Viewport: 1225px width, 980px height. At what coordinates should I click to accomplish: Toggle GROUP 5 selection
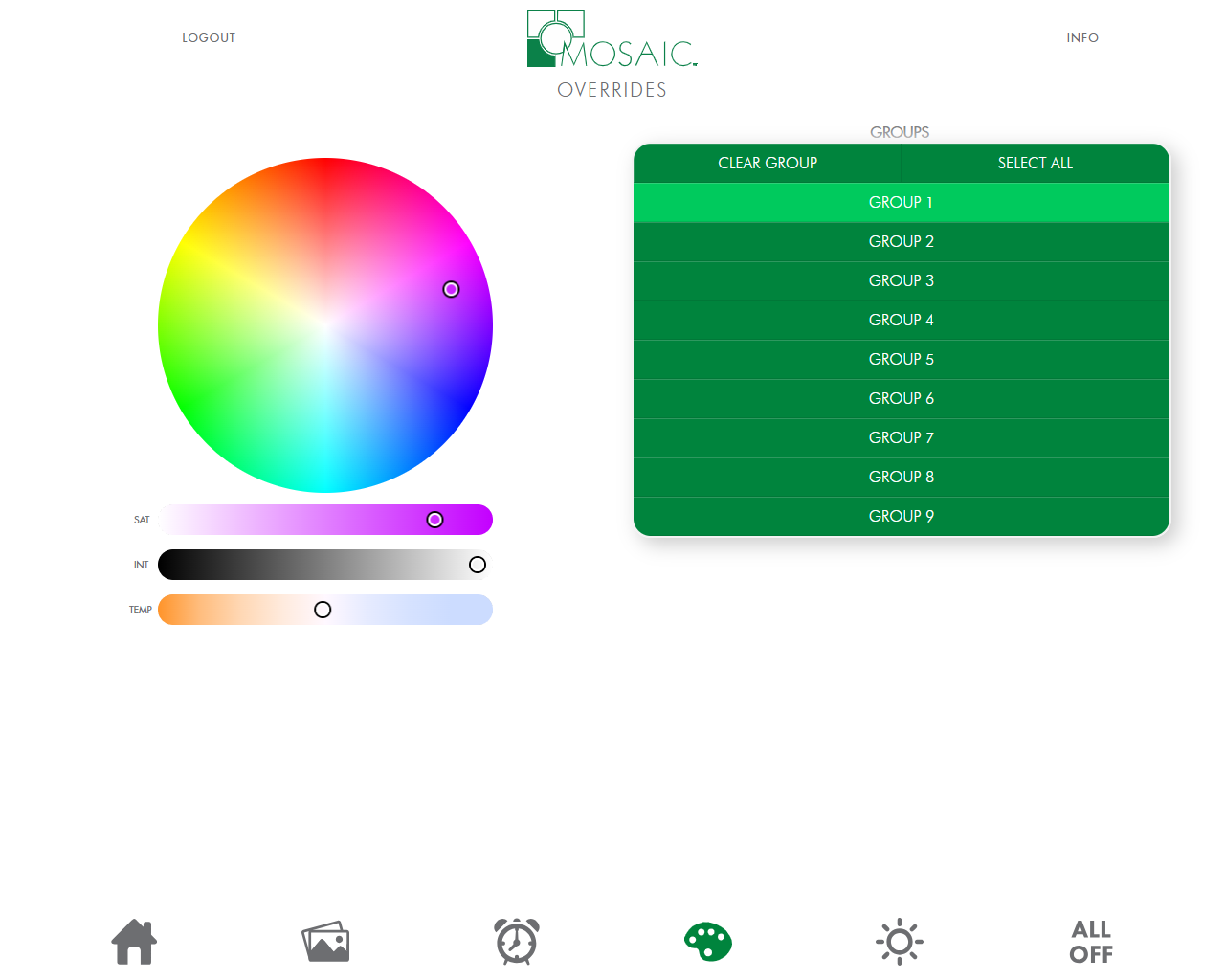click(902, 359)
